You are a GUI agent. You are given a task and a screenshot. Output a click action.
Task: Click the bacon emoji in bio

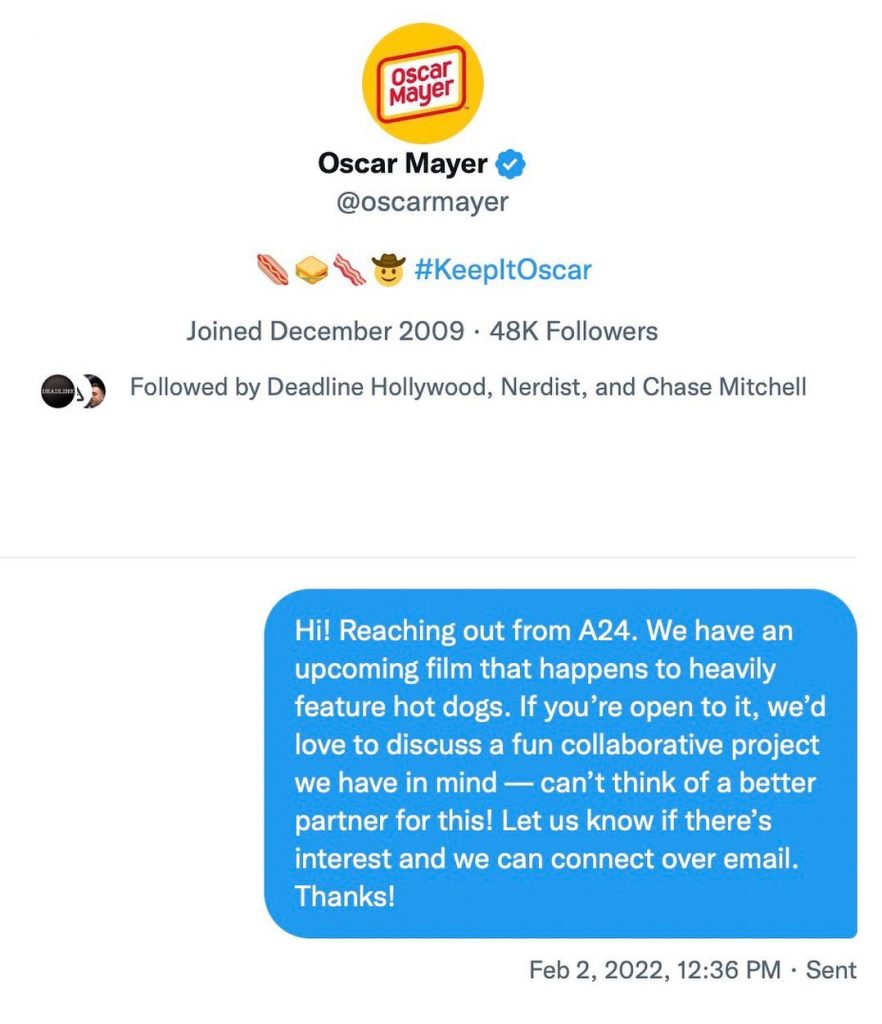pos(347,269)
